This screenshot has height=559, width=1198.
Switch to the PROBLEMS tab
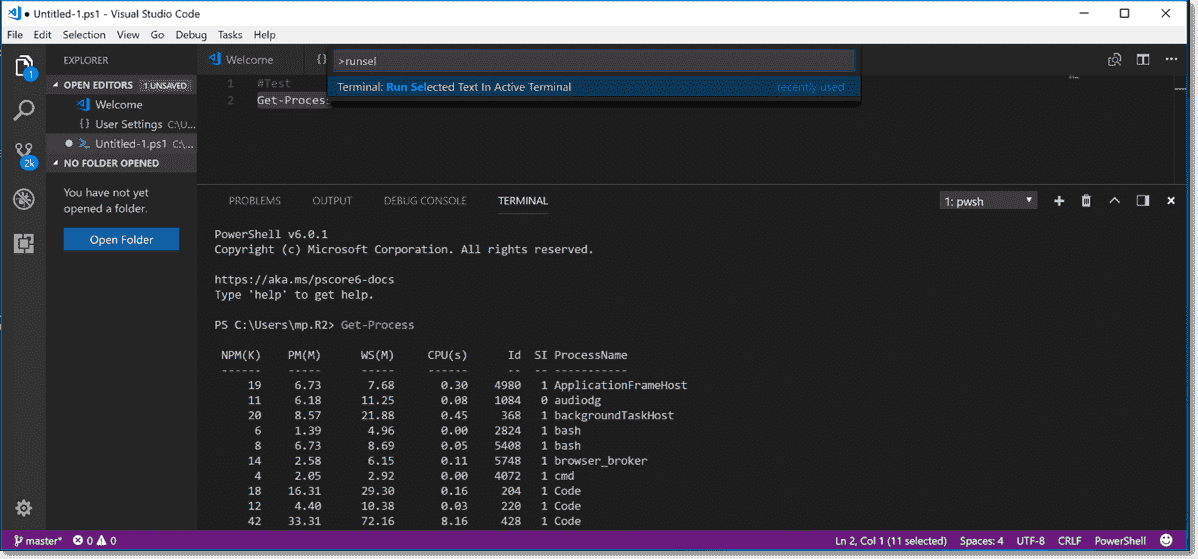(254, 201)
